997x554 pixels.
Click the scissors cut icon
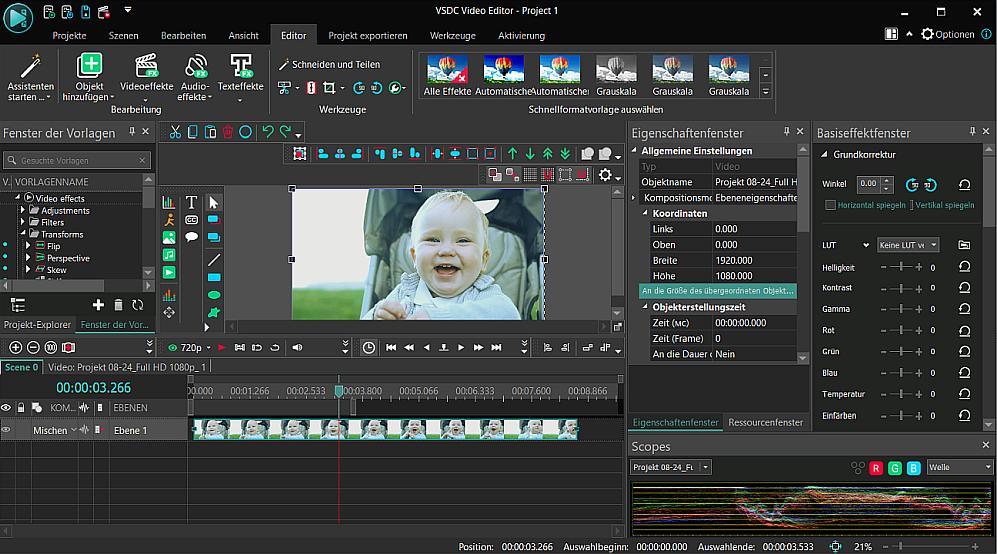[x=175, y=132]
